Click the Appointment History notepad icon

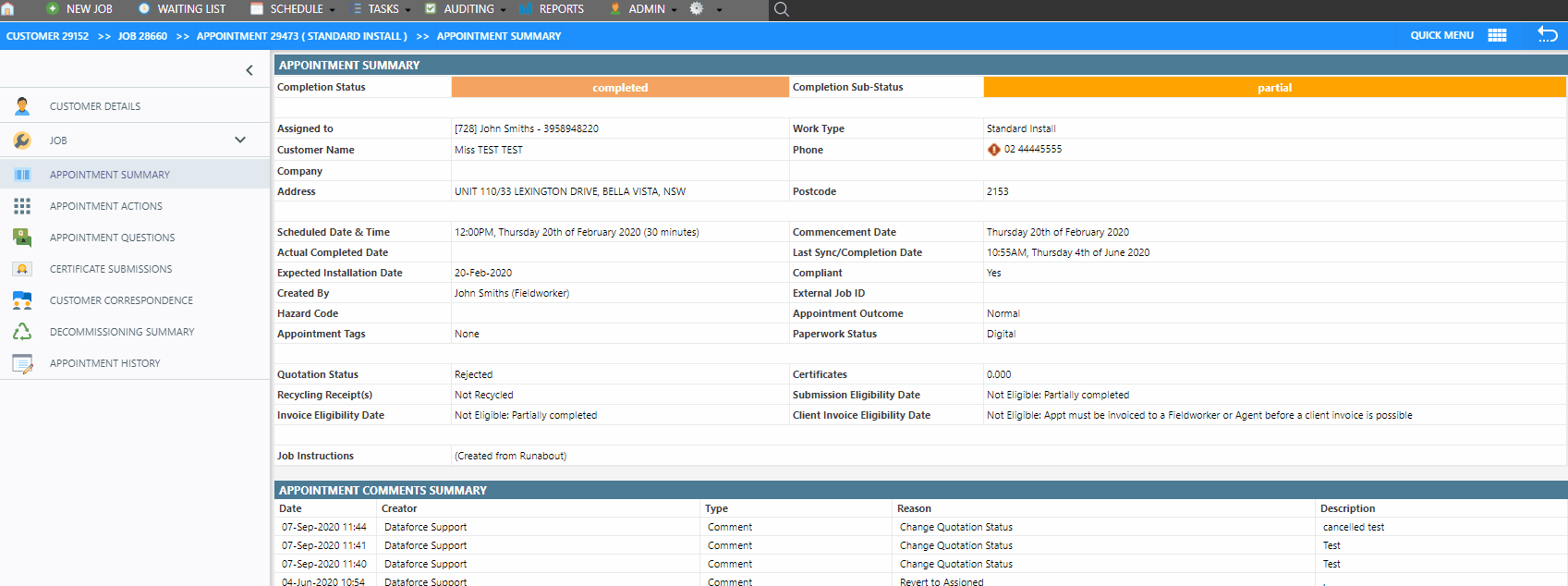pos(22,363)
